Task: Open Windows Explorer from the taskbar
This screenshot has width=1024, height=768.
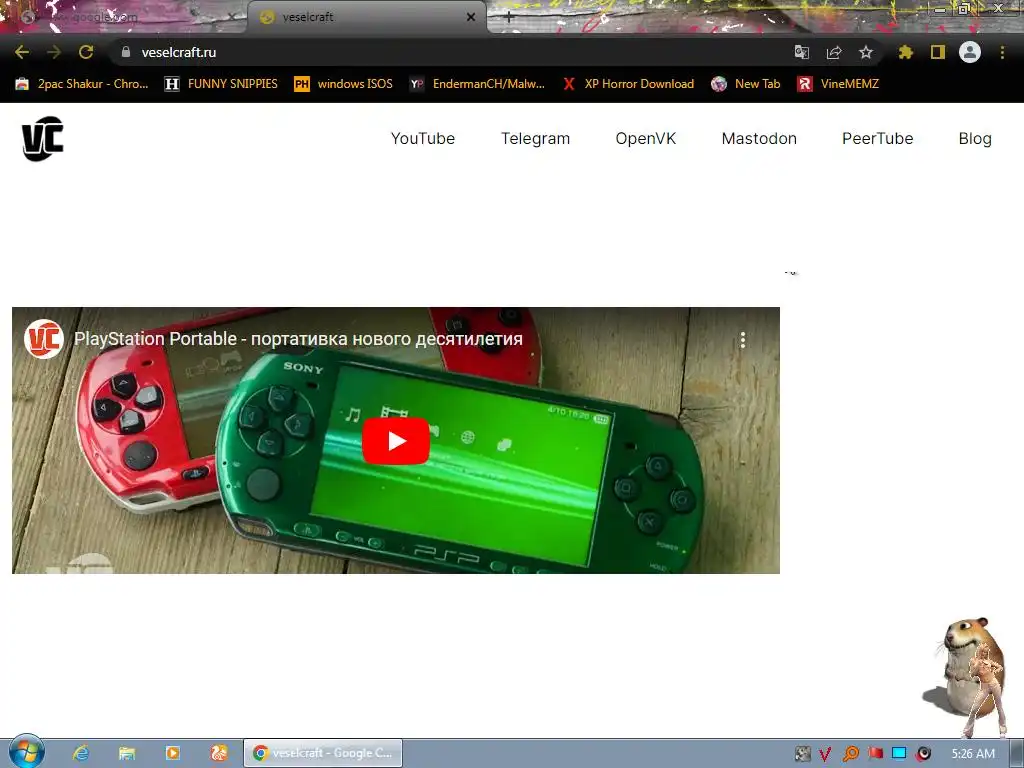Action: click(x=127, y=753)
